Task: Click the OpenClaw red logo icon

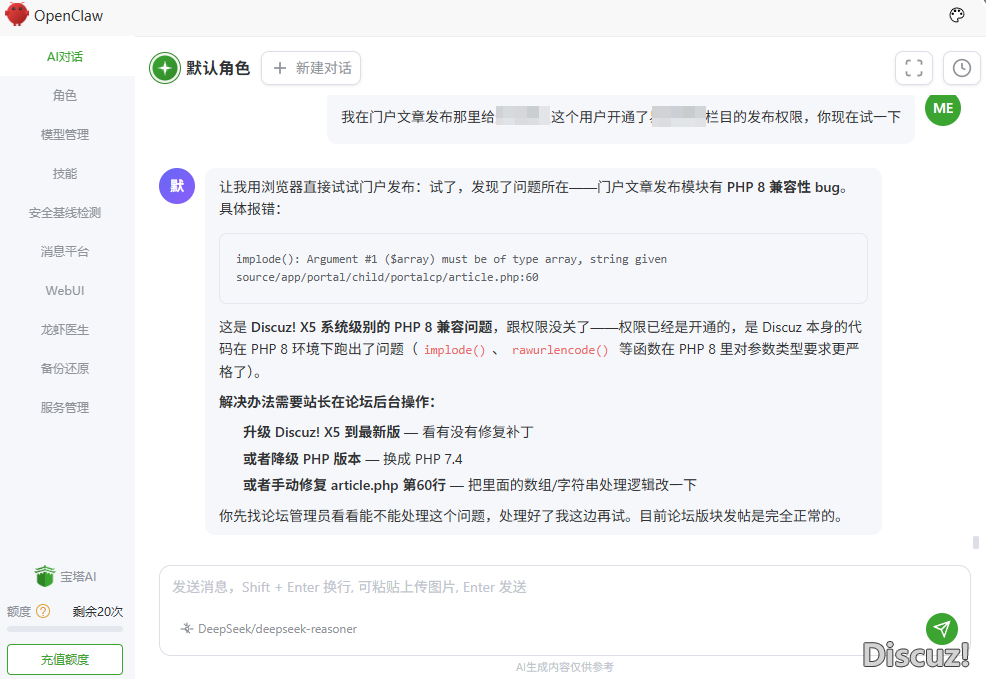Action: click(x=17, y=14)
